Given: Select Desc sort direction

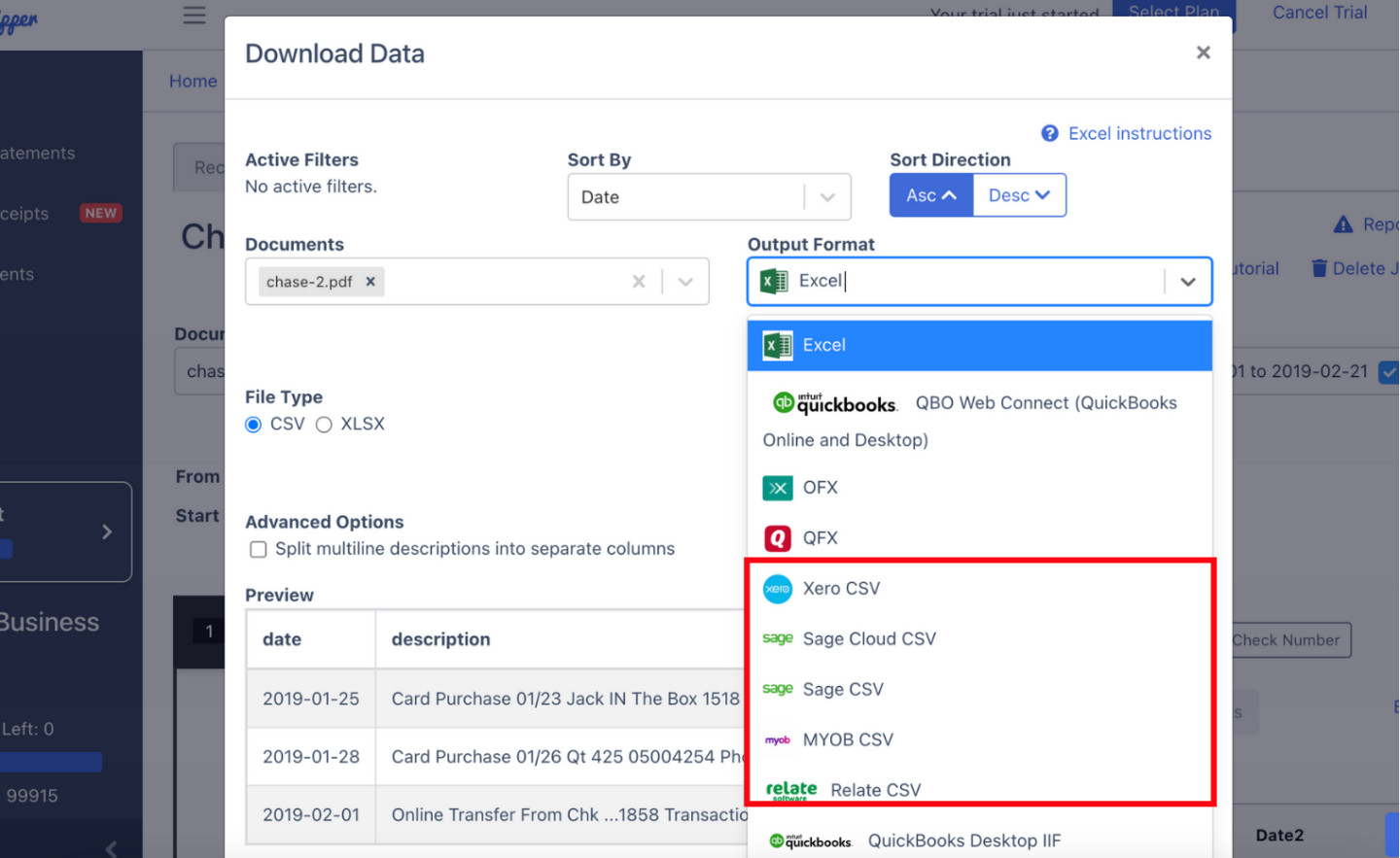Looking at the screenshot, I should (x=1019, y=195).
